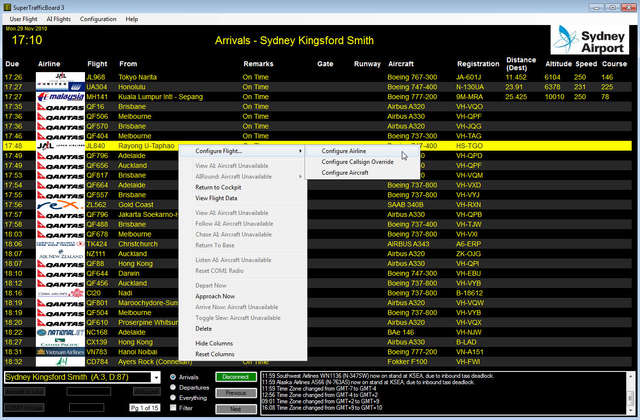
Task: Click the Flight column header
Action: tap(97, 64)
